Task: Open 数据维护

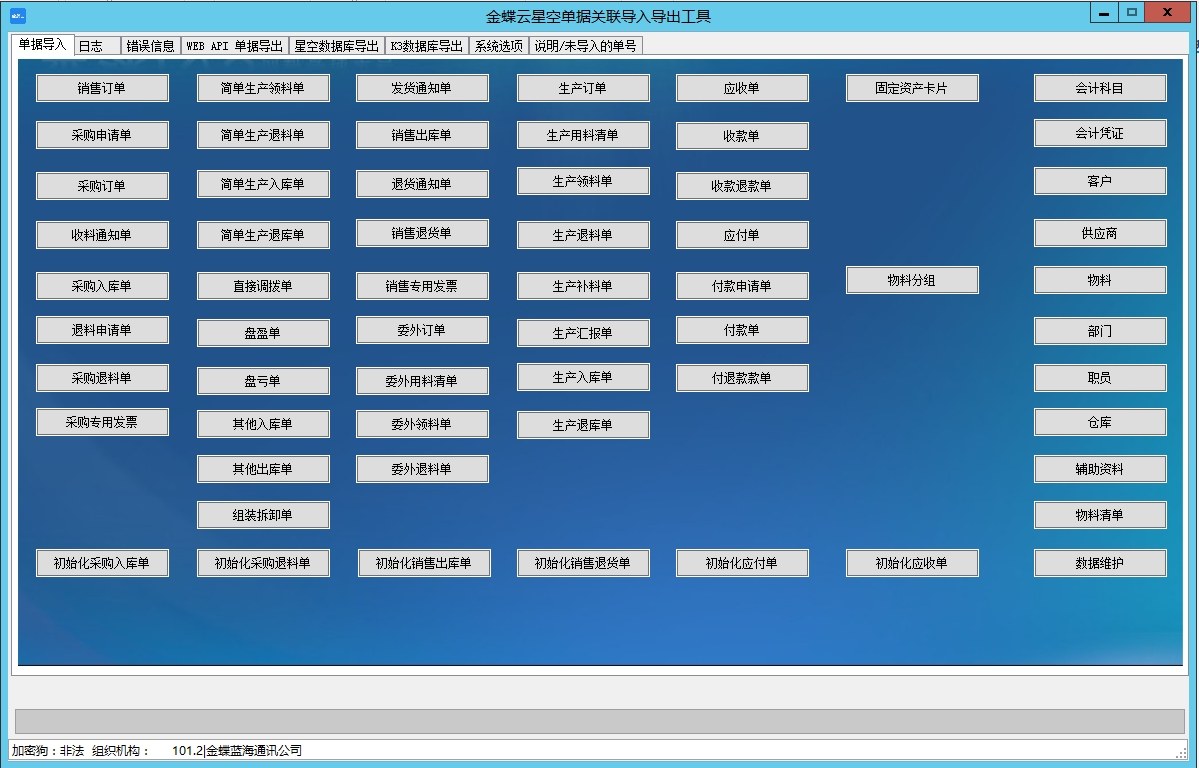Action: coord(1100,563)
